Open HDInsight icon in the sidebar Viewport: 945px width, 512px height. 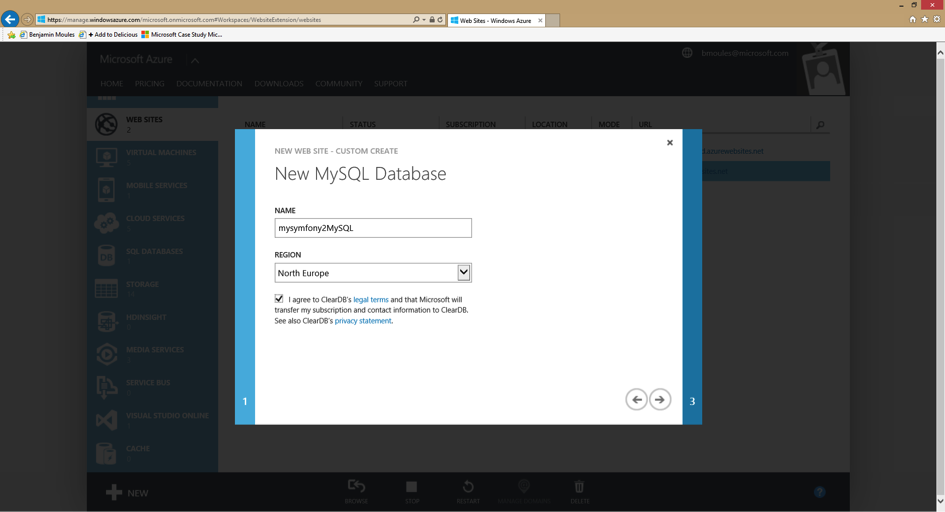point(107,321)
